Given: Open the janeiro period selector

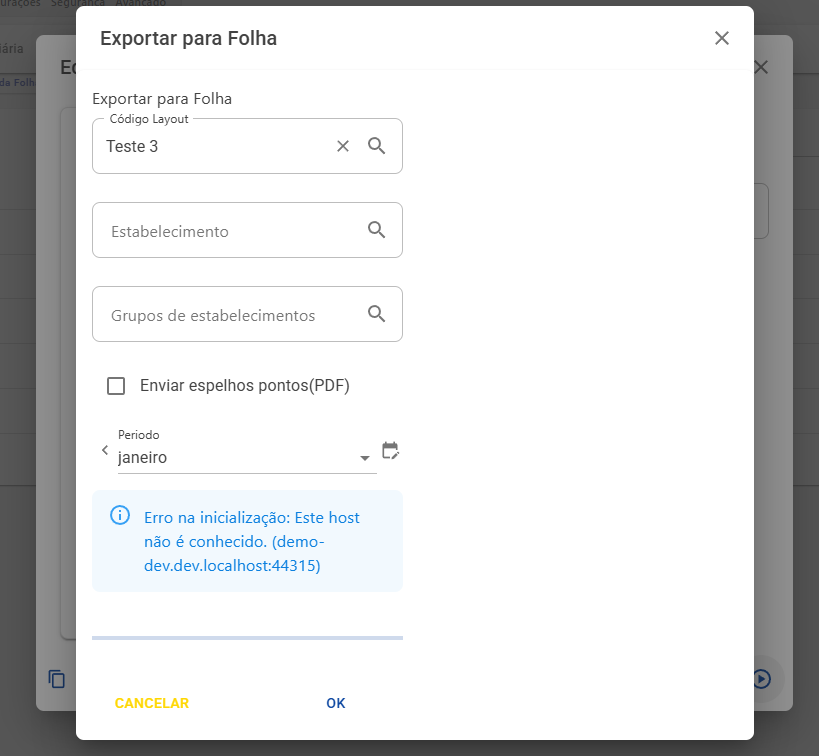Looking at the screenshot, I should coord(247,457).
